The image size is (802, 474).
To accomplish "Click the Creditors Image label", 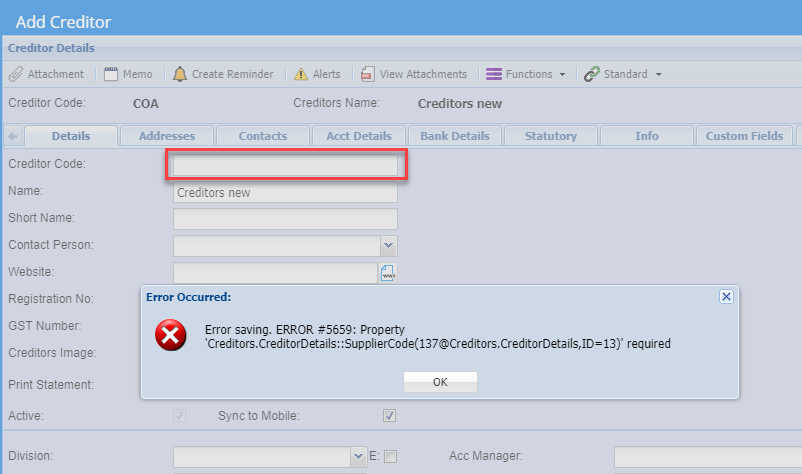I will [52, 353].
